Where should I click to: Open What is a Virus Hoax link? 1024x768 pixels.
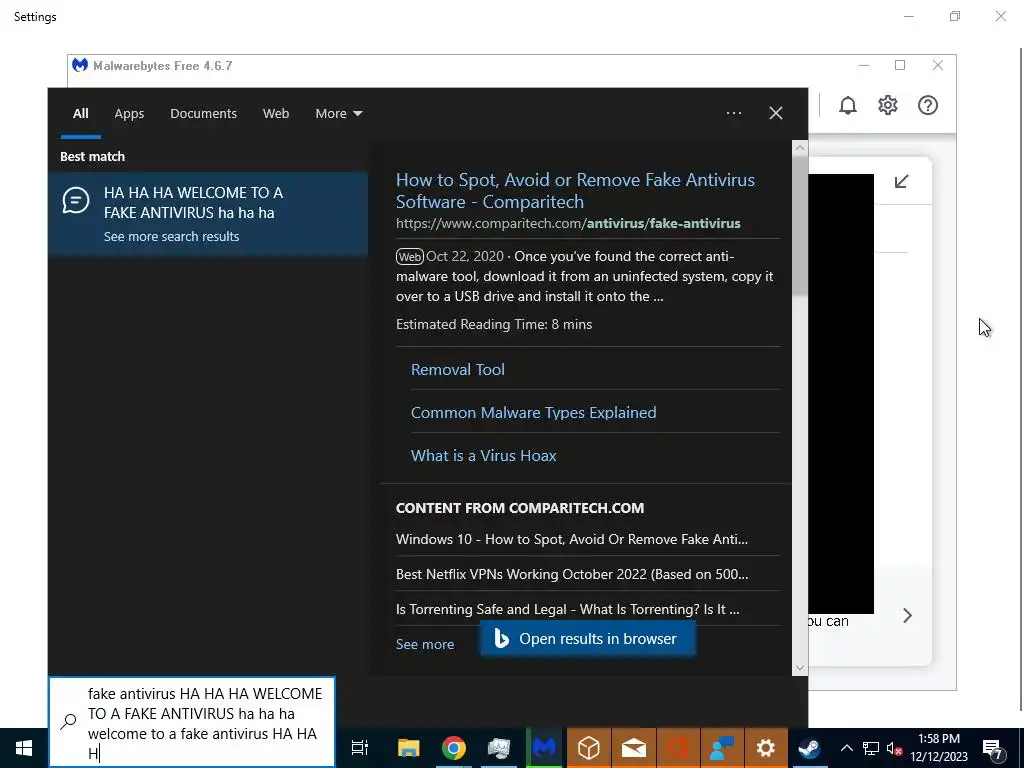pyautogui.click(x=483, y=456)
